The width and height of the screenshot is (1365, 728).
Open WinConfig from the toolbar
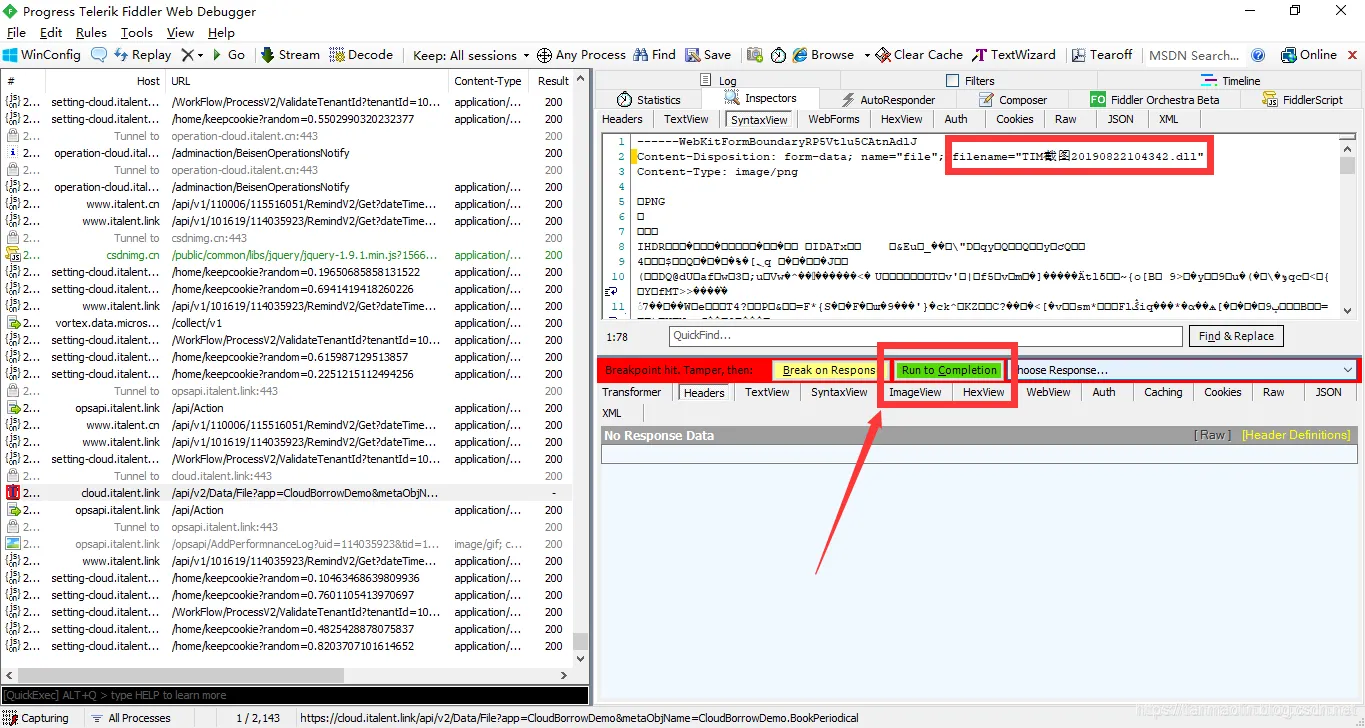point(41,55)
